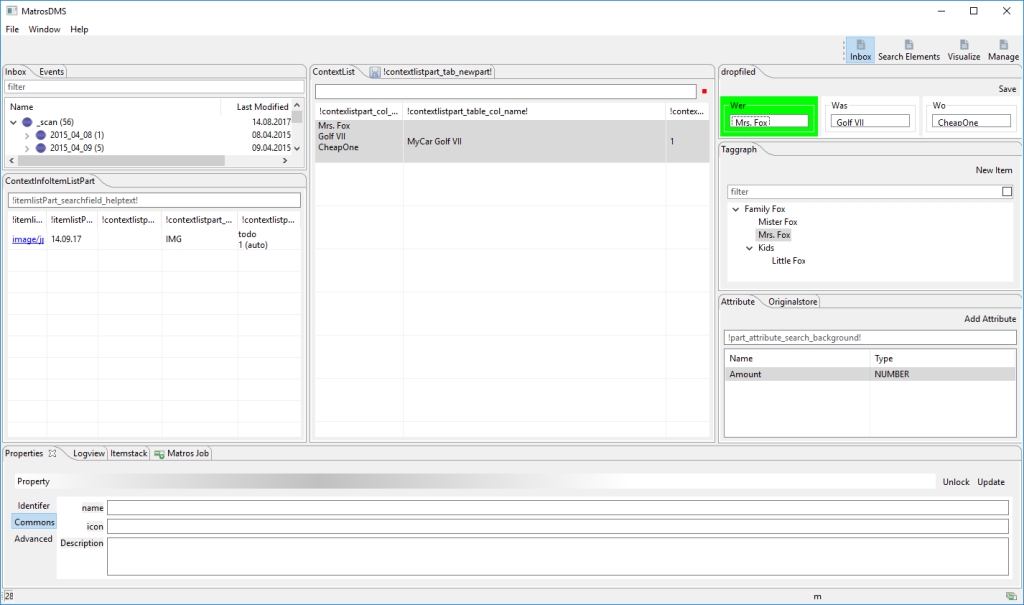Select the Matros Job tab icon
Image resolution: width=1024 pixels, height=605 pixels.
158,453
